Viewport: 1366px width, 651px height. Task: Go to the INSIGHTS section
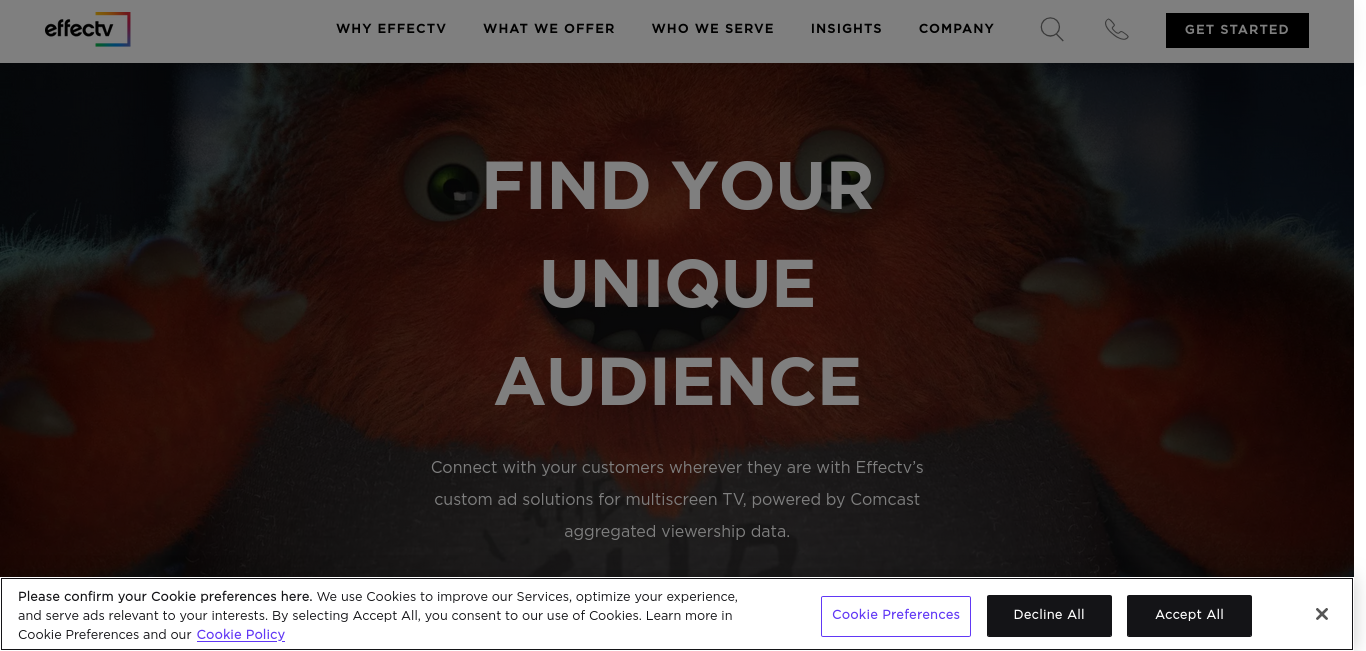pyautogui.click(x=846, y=29)
